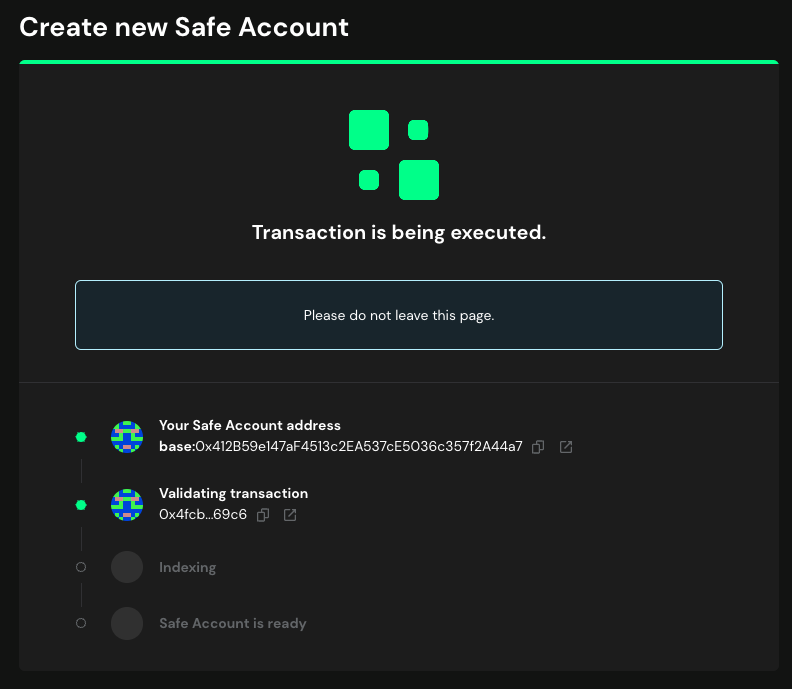Viewport: 792px width, 689px height.
Task: Click the 'Indexing' step label
Action: click(187, 567)
